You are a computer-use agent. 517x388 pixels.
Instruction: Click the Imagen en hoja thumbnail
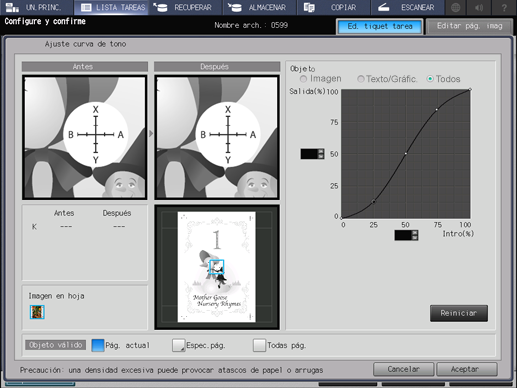(37, 312)
